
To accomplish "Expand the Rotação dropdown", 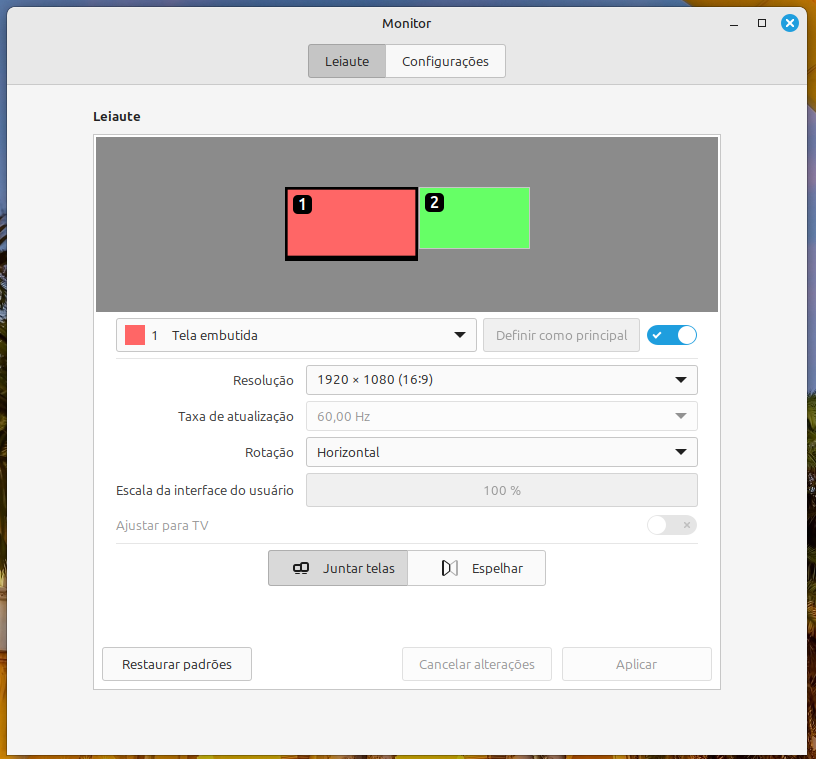I will coord(501,452).
